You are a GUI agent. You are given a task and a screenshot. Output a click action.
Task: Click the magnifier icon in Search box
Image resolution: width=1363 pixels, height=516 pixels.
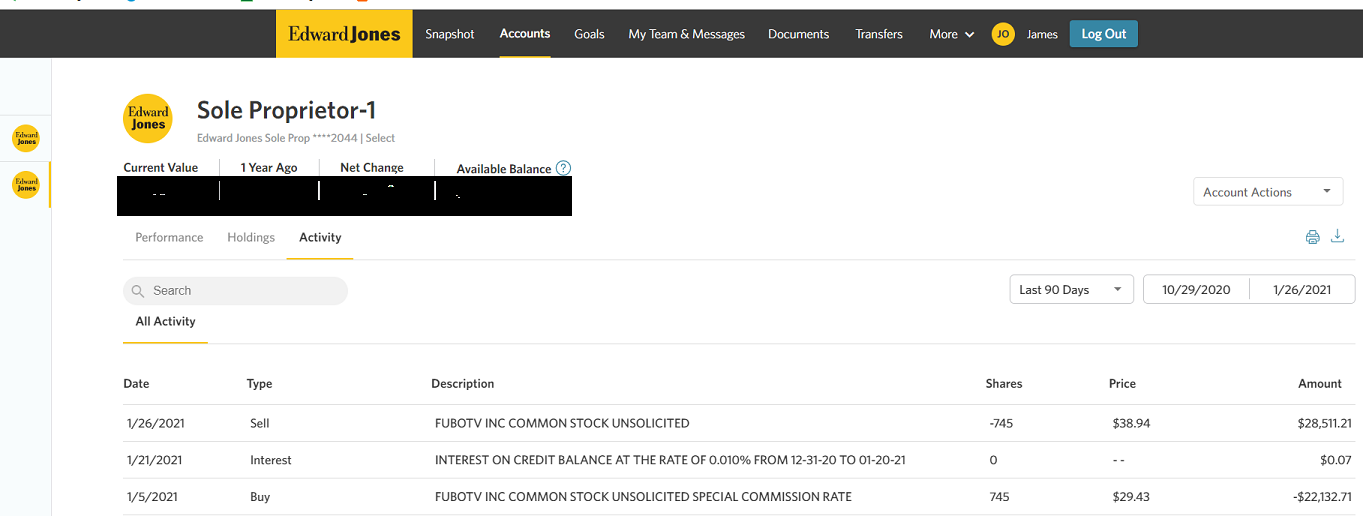(138, 291)
